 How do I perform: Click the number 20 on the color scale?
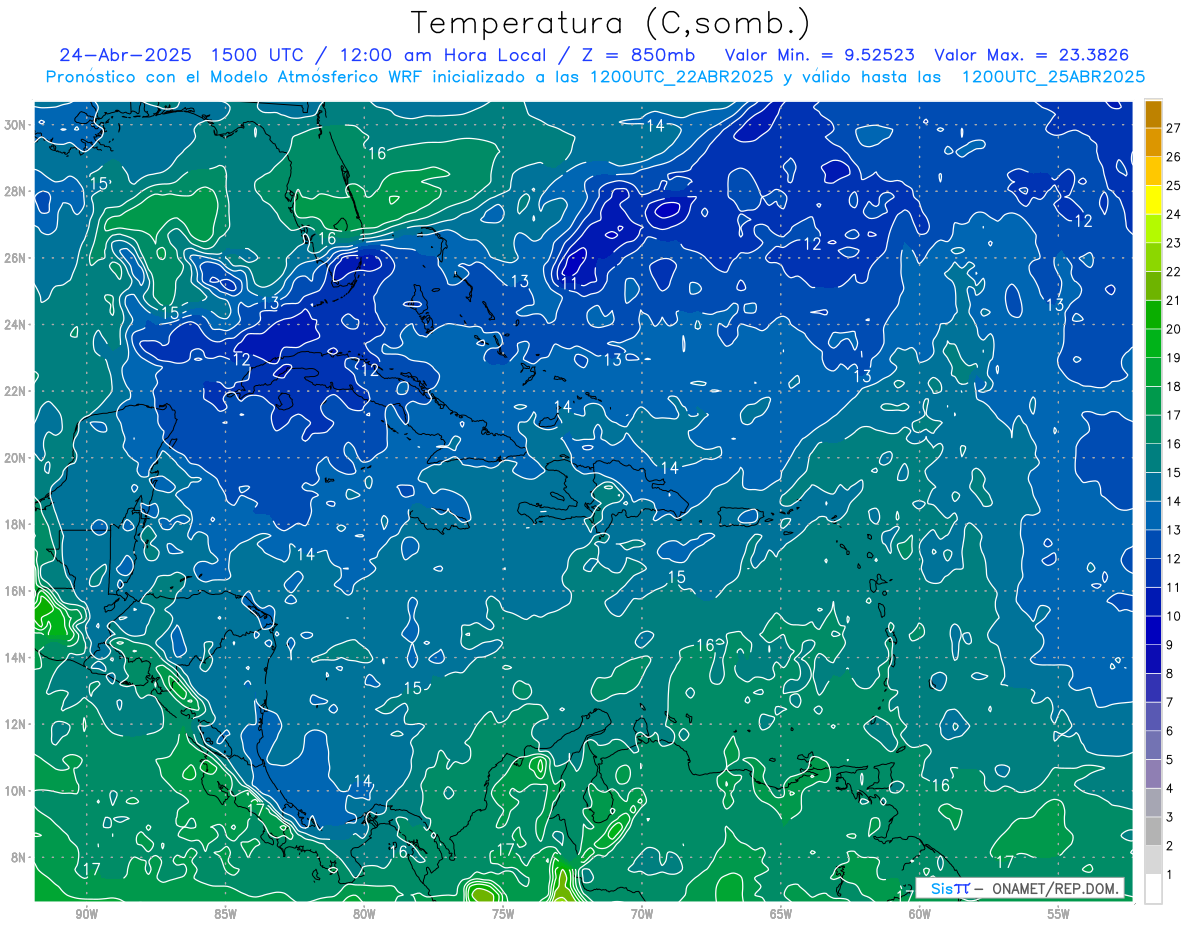1174,329
